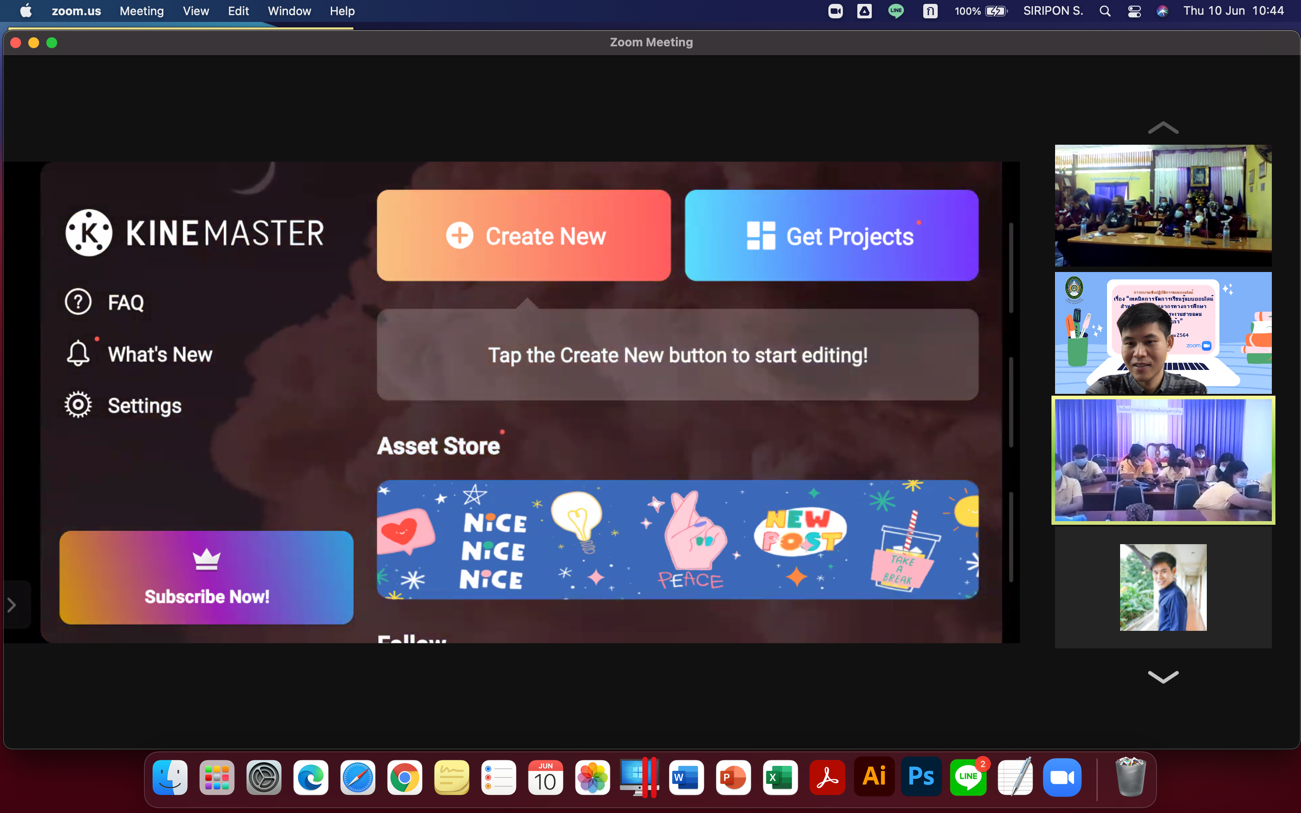1301x813 pixels.
Task: Click the Create New button
Action: 524,236
